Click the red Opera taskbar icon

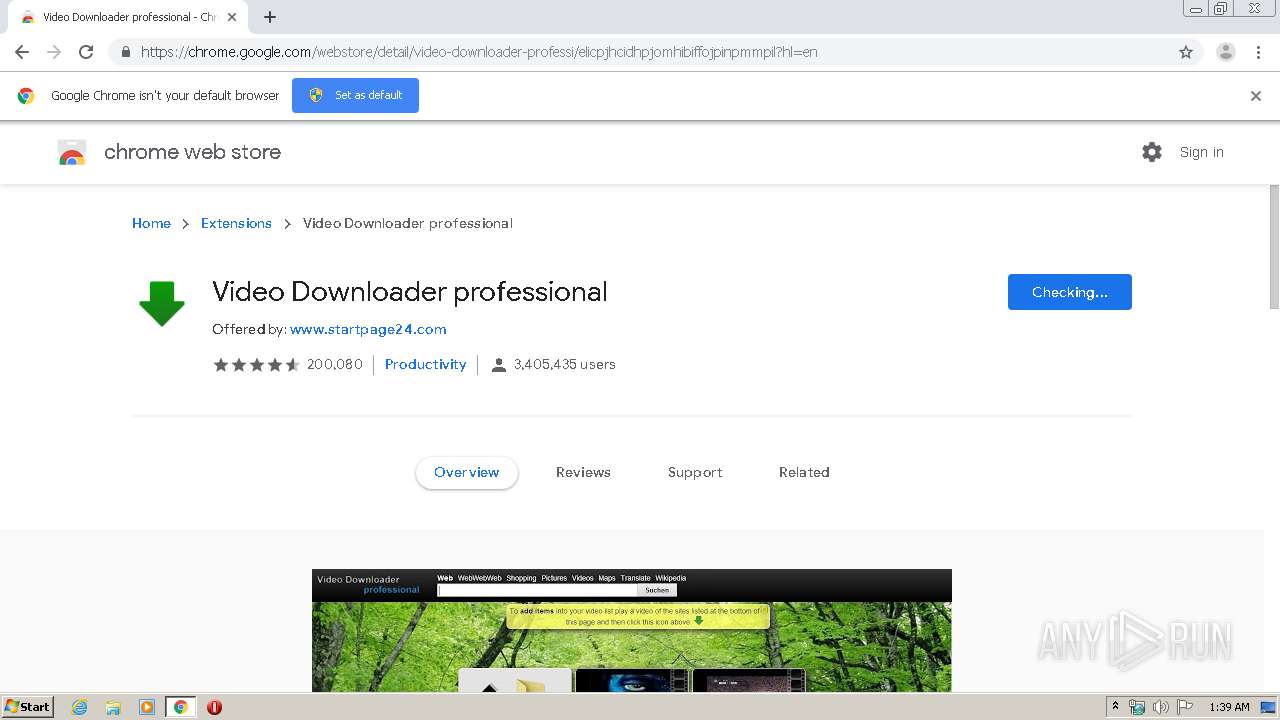tap(214, 707)
